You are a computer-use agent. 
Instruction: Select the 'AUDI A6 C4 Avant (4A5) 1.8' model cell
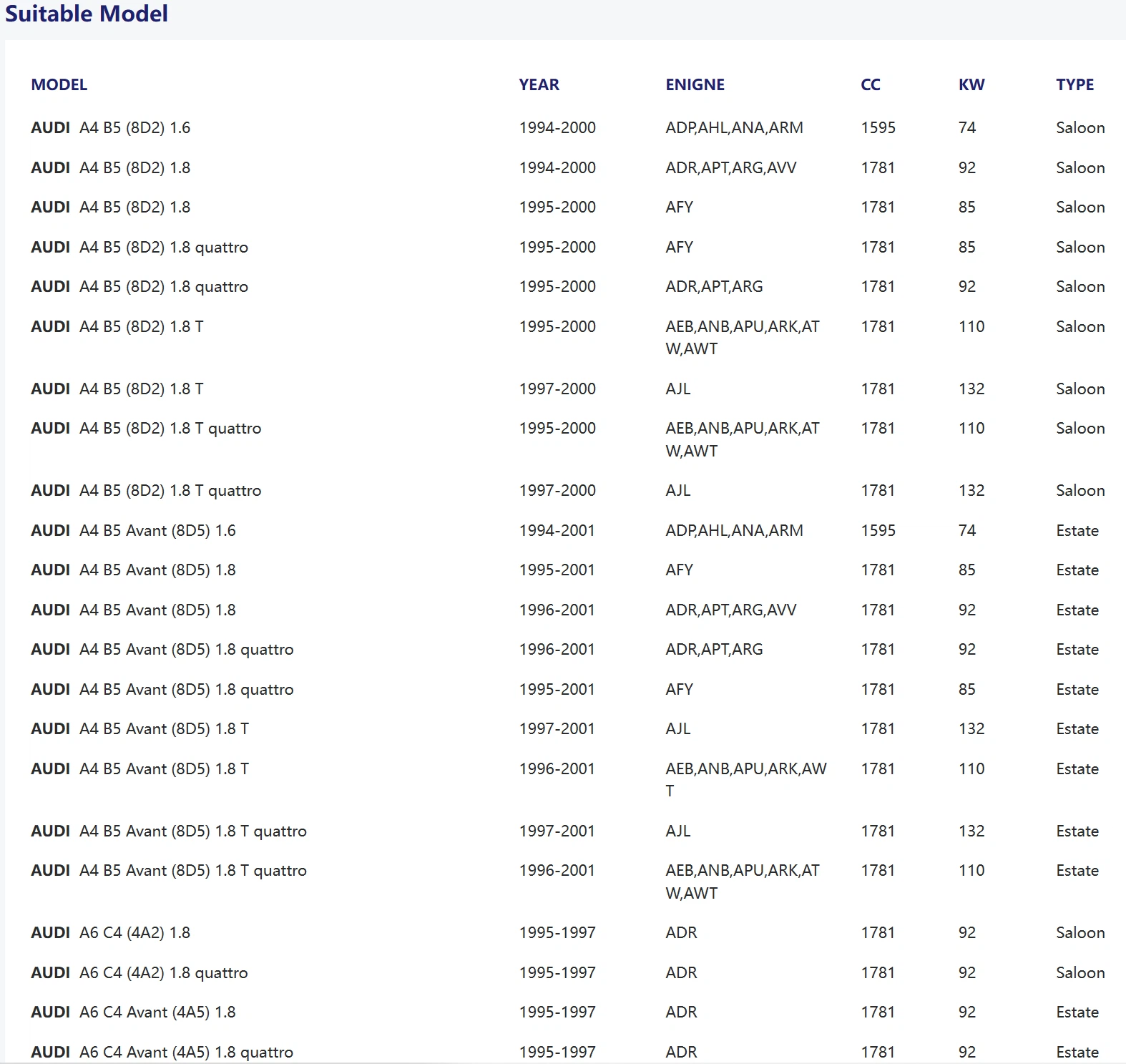(x=133, y=1012)
